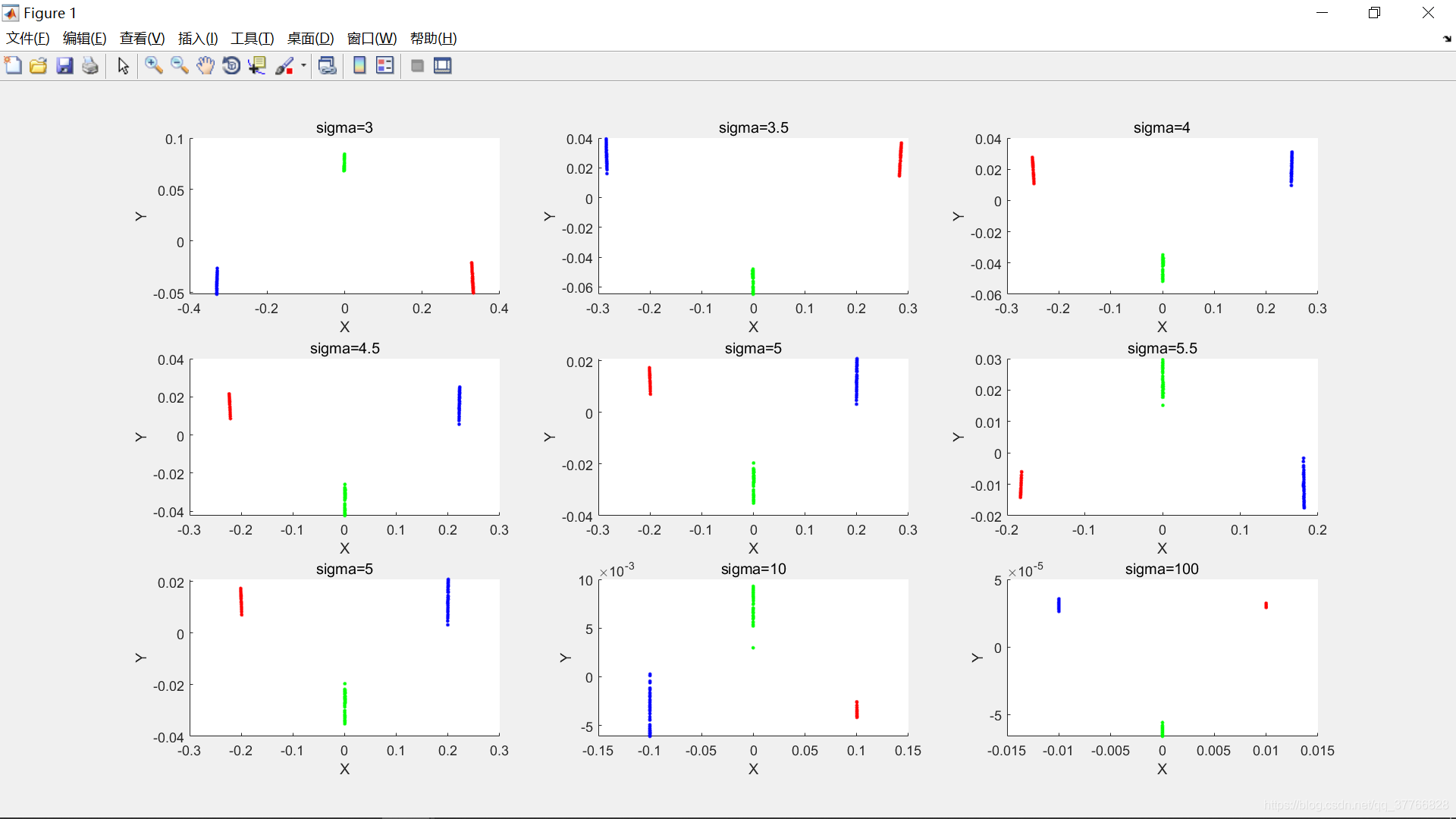Open the 帮助(H) menu
The width and height of the screenshot is (1456, 819).
[434, 39]
